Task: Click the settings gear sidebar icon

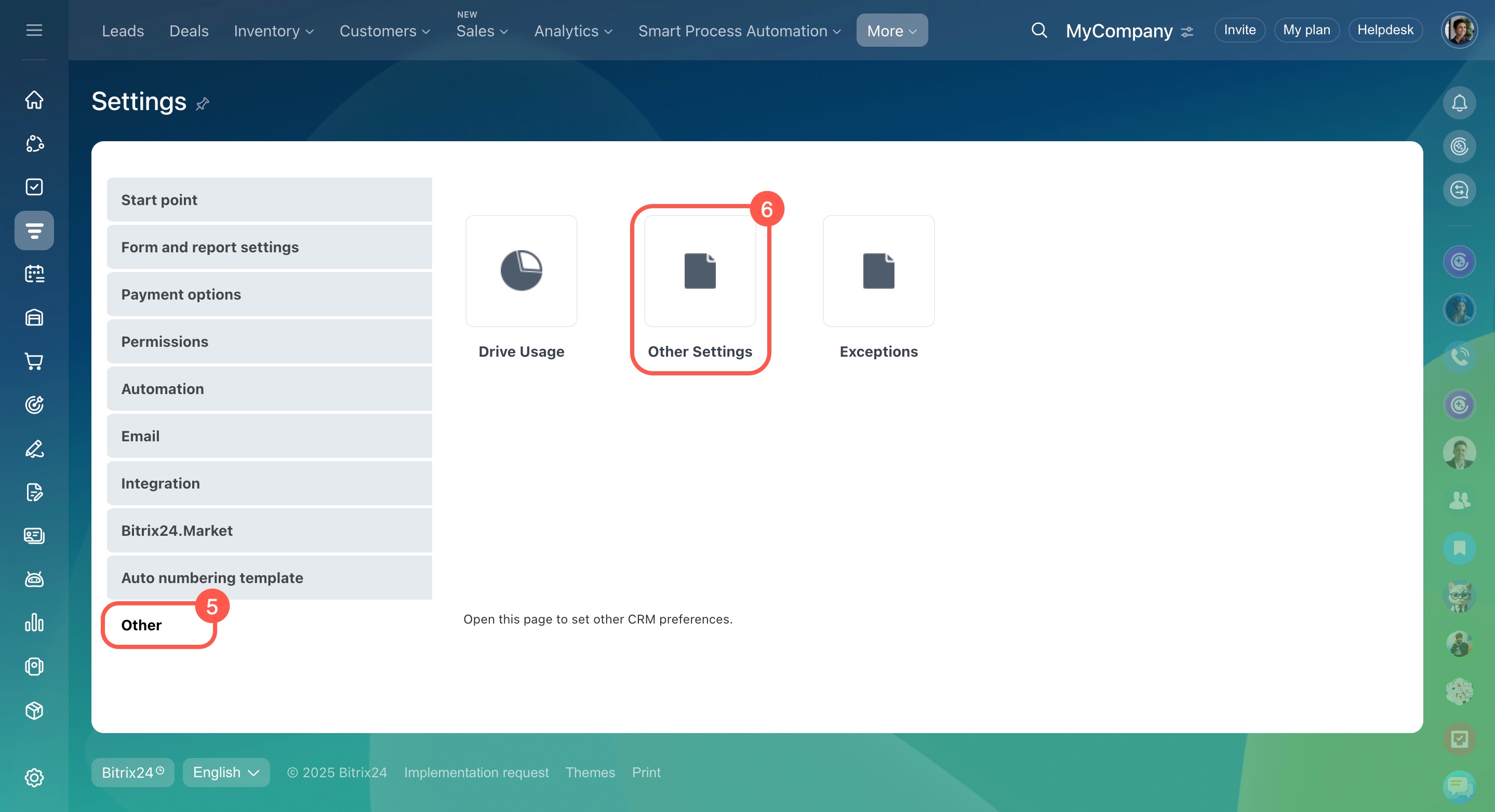Action: pyautogui.click(x=34, y=778)
